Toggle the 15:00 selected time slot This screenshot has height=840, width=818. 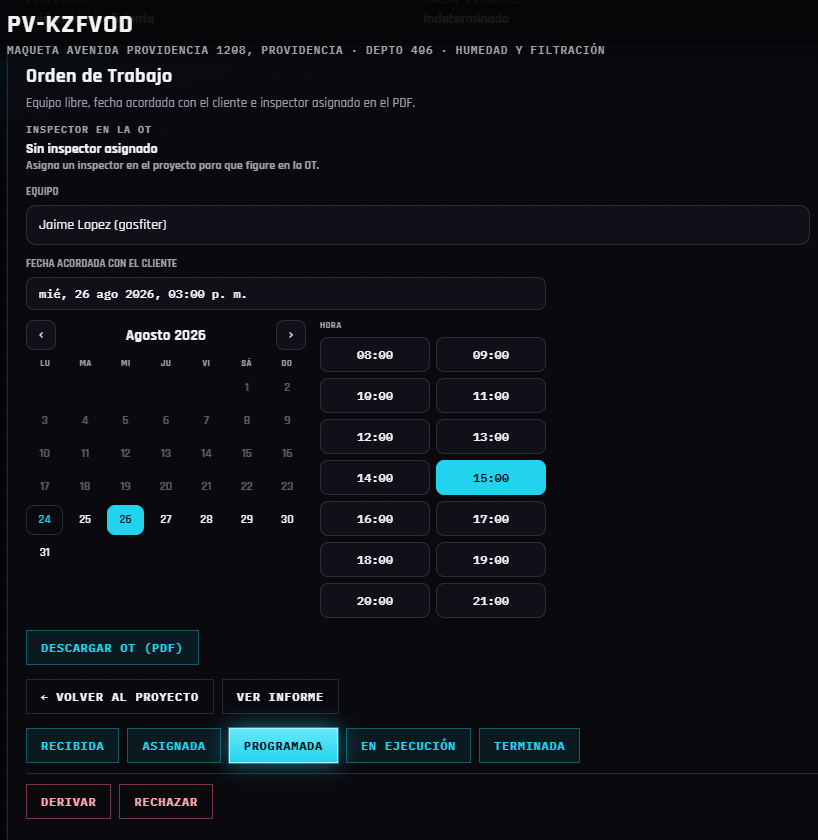tap(491, 477)
